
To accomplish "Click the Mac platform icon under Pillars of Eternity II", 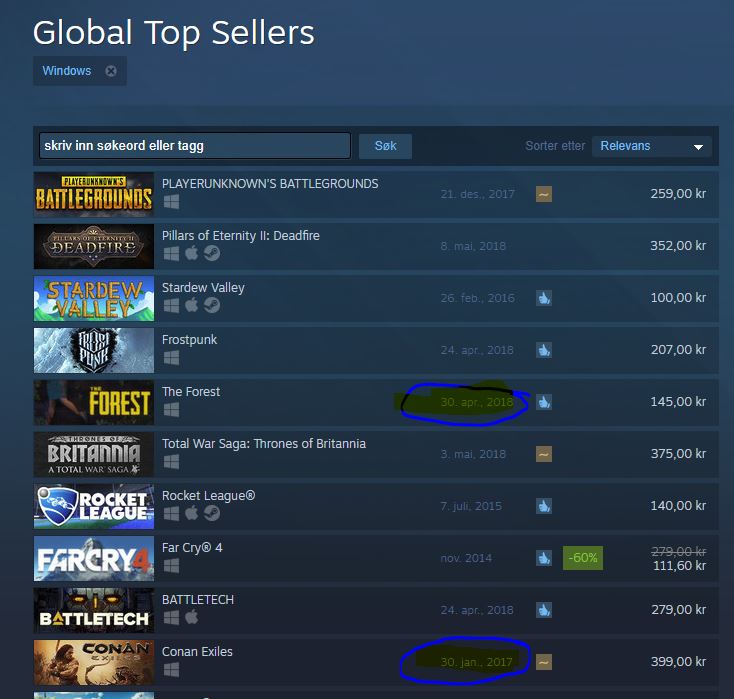I will pos(191,253).
